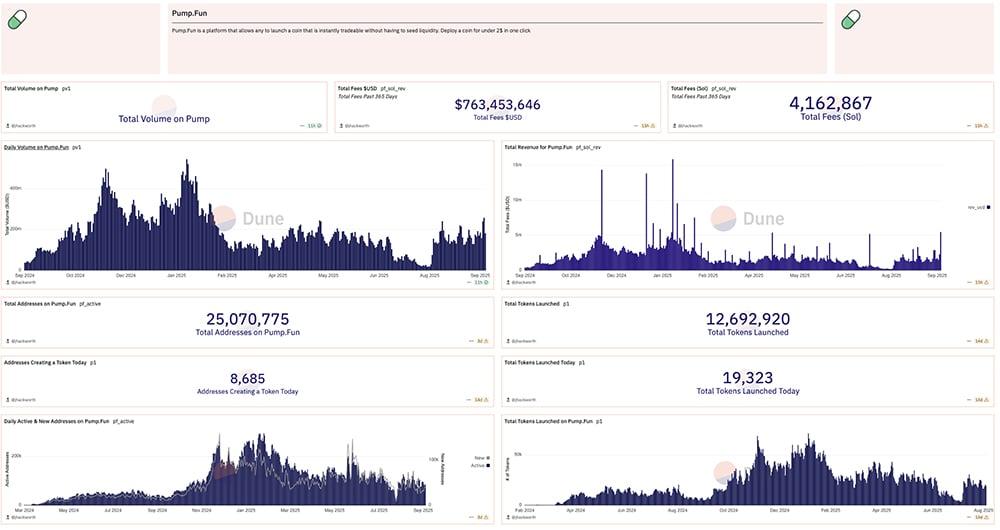This screenshot has height=530, width=1000.
Task: Click the warning icon on Total Addresses on Pump.Fun card
Action: pos(487,342)
